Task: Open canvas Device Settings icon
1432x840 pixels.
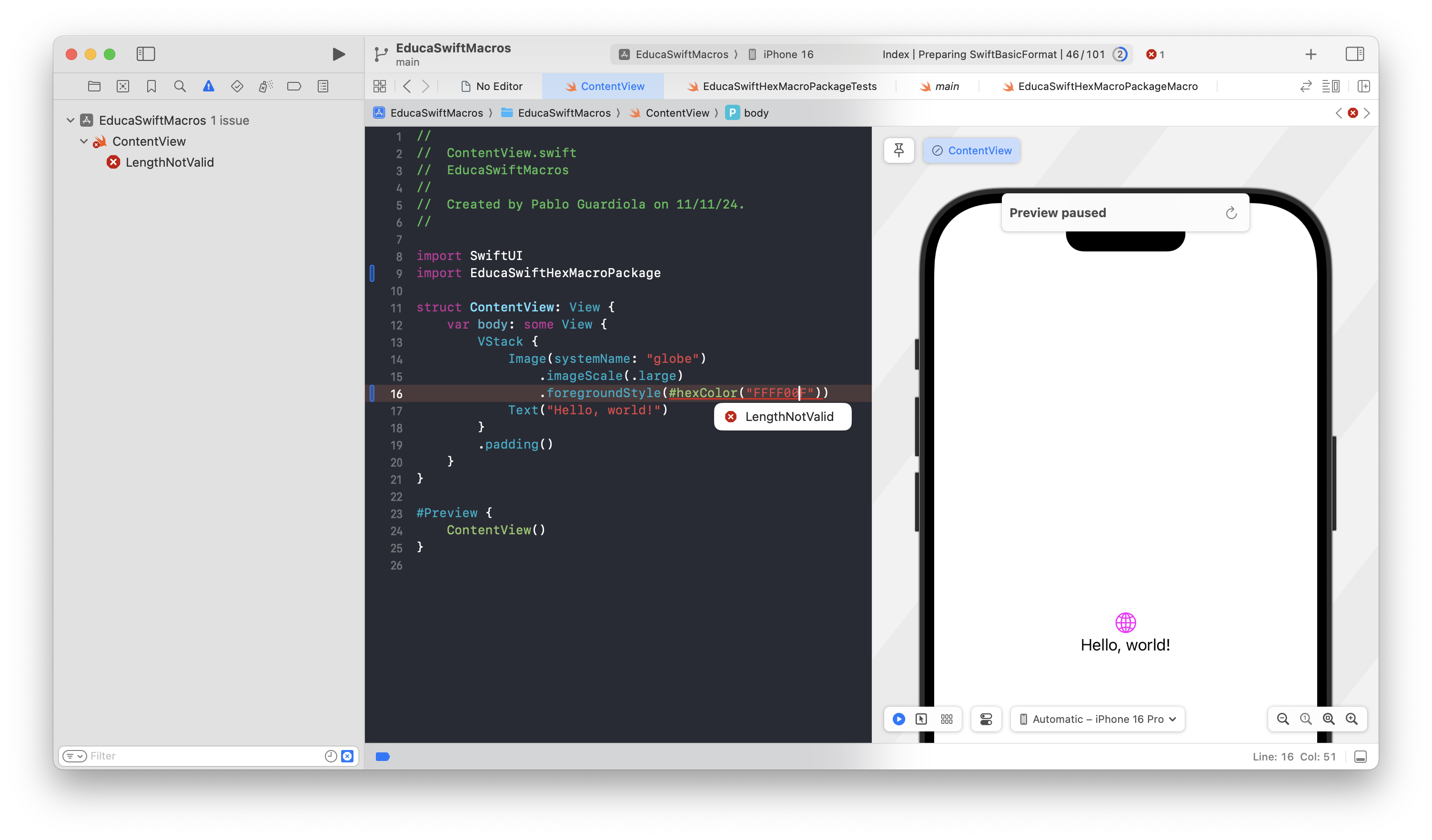Action: coord(986,719)
